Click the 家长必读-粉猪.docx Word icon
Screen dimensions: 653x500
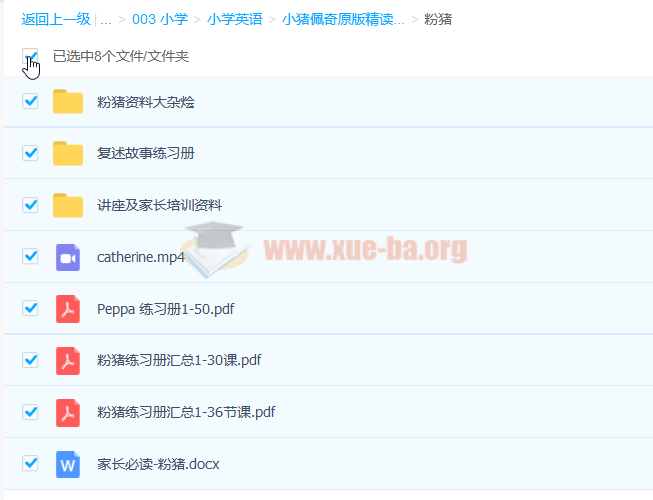(68, 464)
